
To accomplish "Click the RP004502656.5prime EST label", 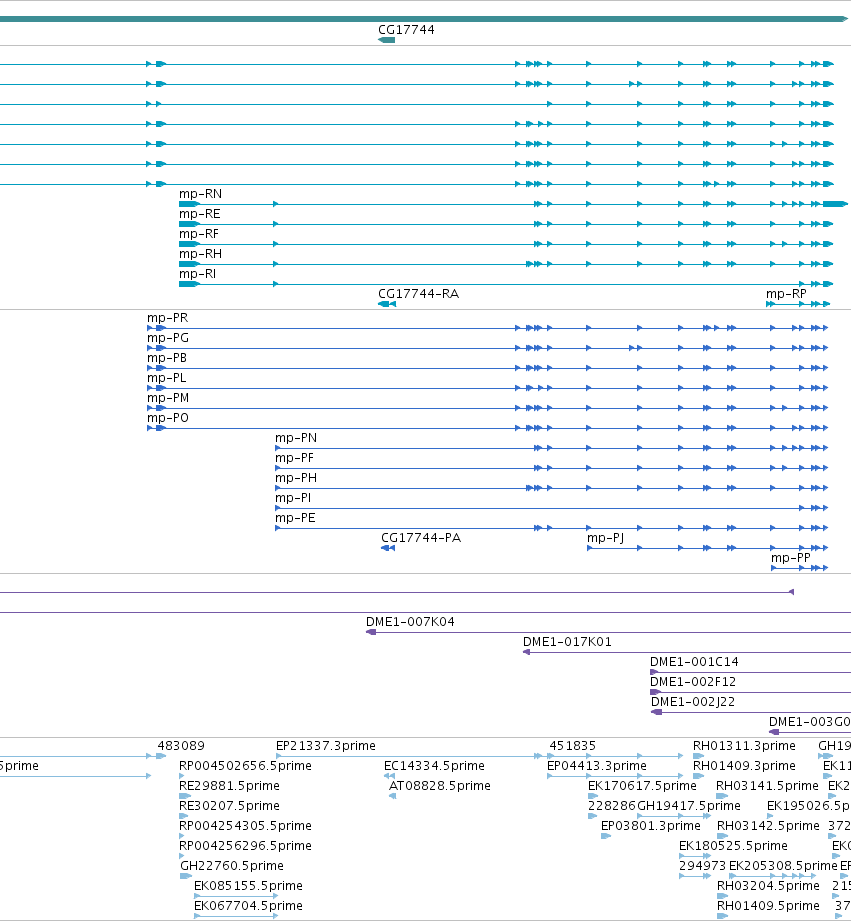I will 245,765.
